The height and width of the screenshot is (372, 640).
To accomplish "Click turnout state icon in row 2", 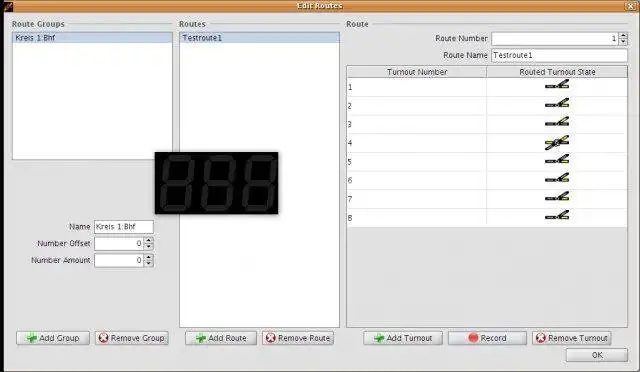I will click(557, 103).
